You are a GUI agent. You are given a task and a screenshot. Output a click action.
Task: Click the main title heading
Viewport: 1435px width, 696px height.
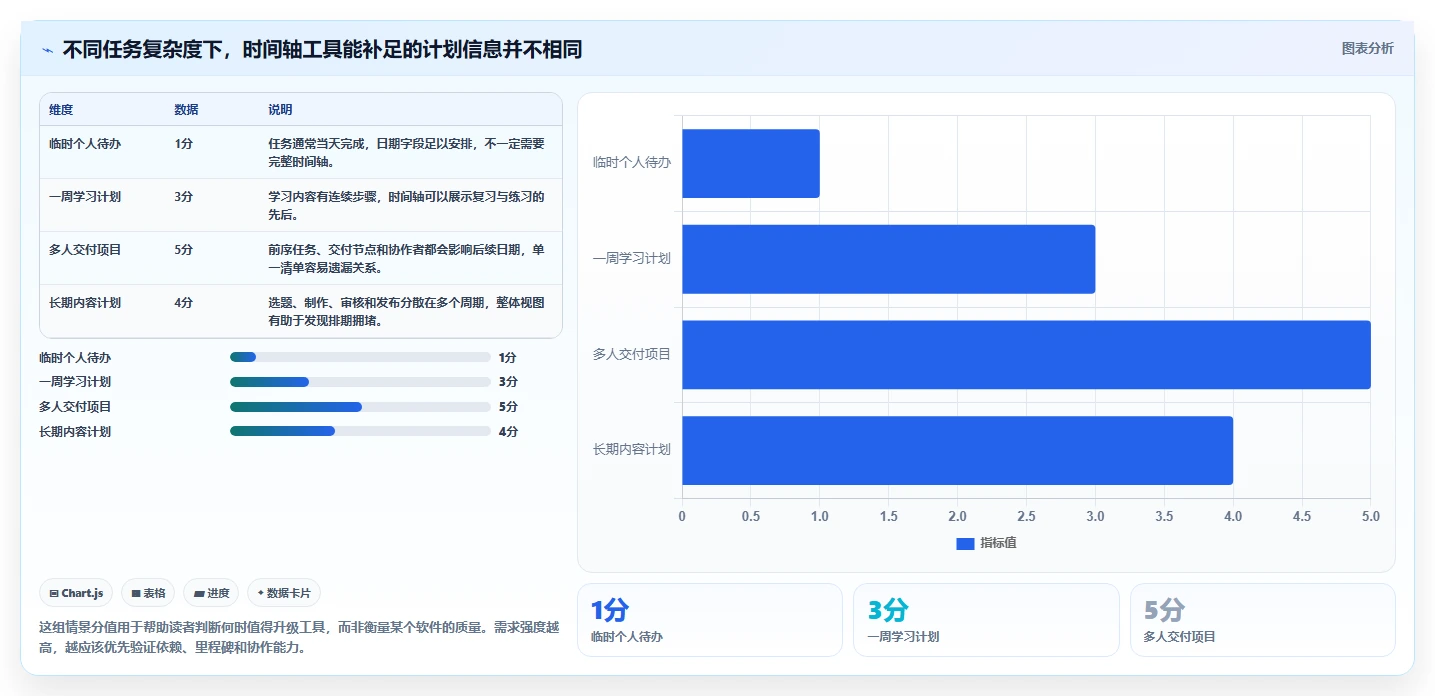(x=322, y=49)
